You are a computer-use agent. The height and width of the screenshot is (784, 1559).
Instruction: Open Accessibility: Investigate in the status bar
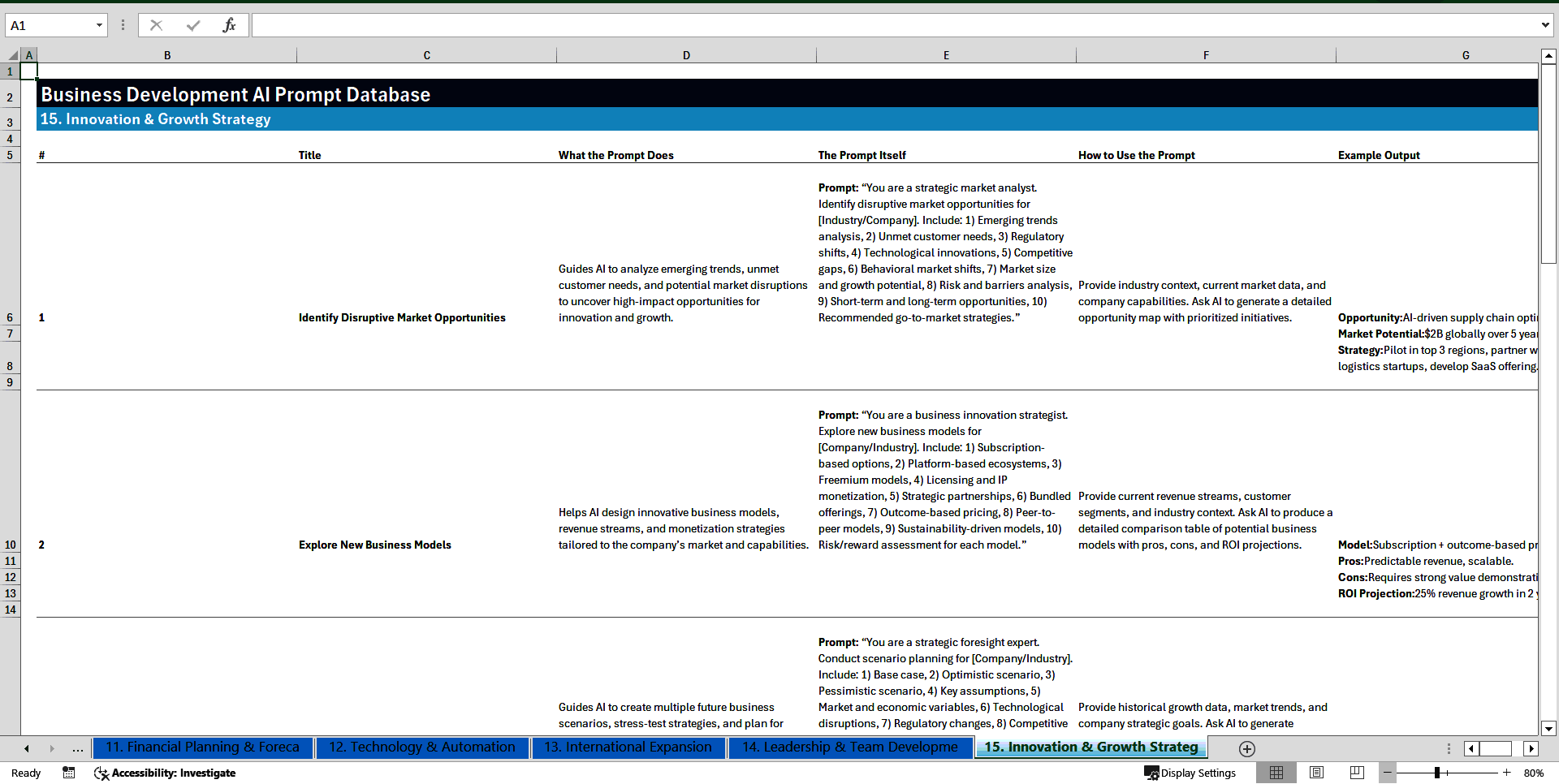165,773
